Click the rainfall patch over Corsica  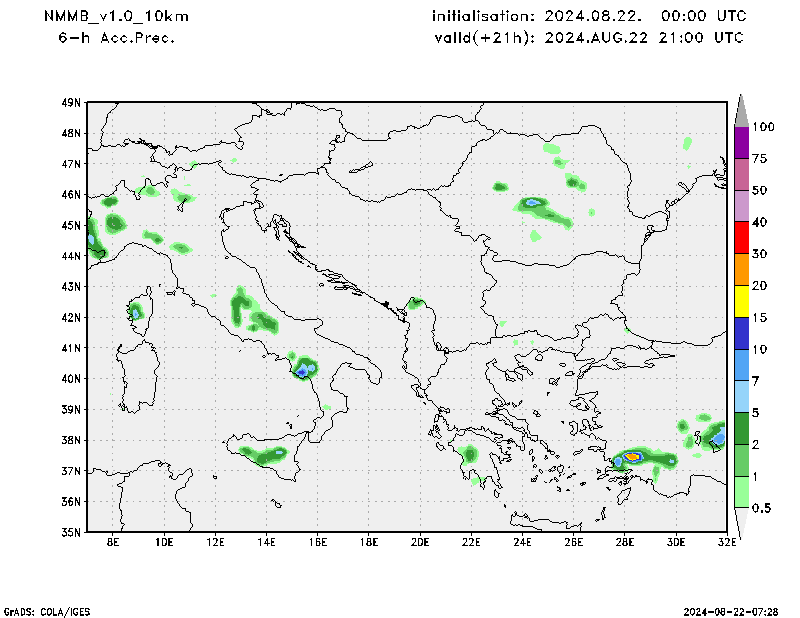point(135,311)
